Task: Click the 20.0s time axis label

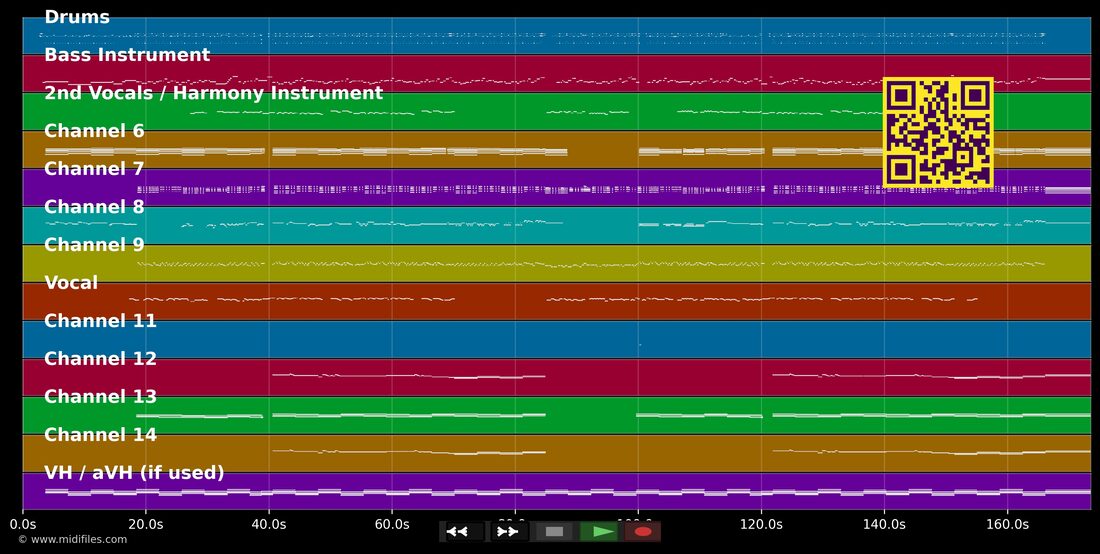Action: pyautogui.click(x=145, y=525)
